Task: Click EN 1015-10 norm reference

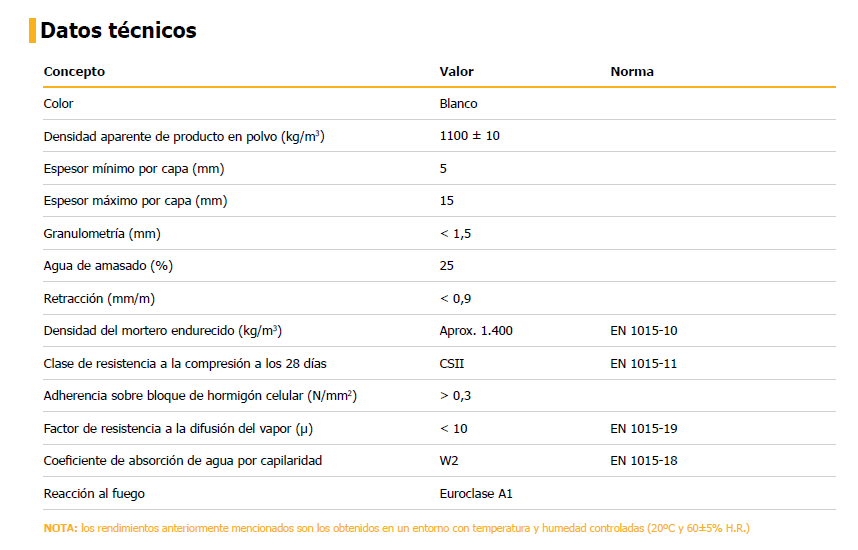Action: [x=644, y=331]
